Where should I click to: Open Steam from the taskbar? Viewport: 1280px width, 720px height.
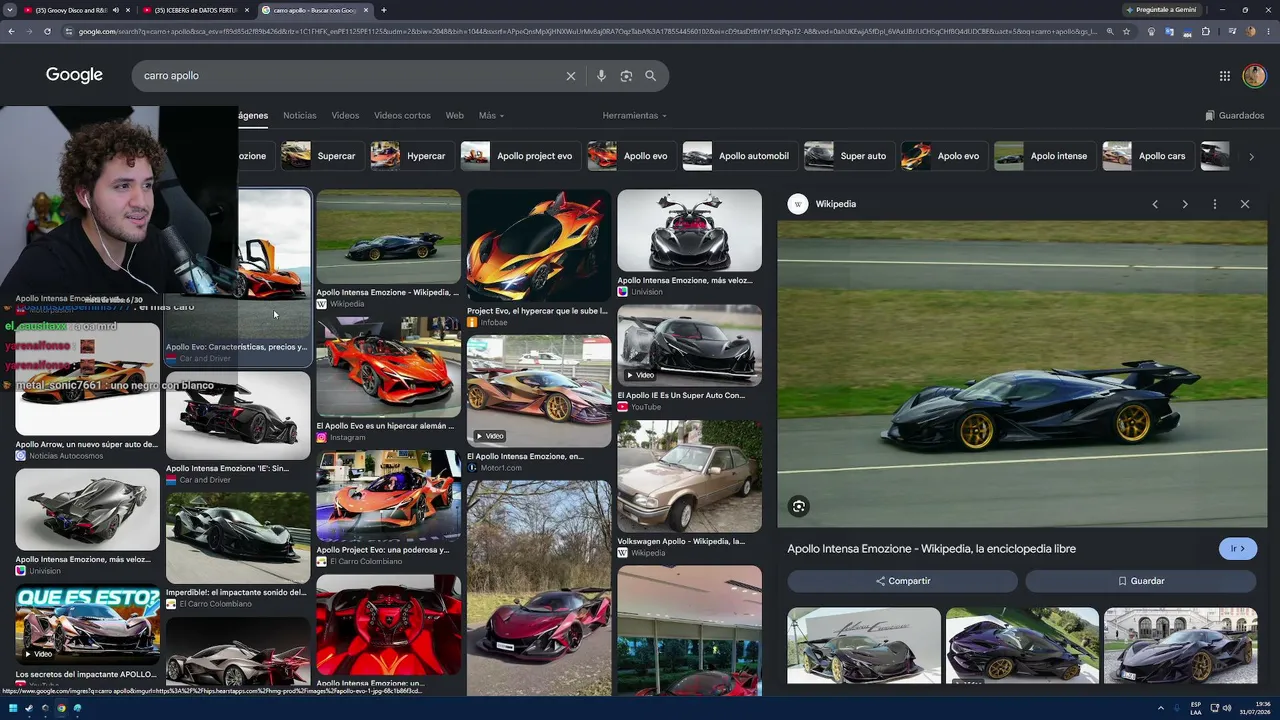[29, 708]
